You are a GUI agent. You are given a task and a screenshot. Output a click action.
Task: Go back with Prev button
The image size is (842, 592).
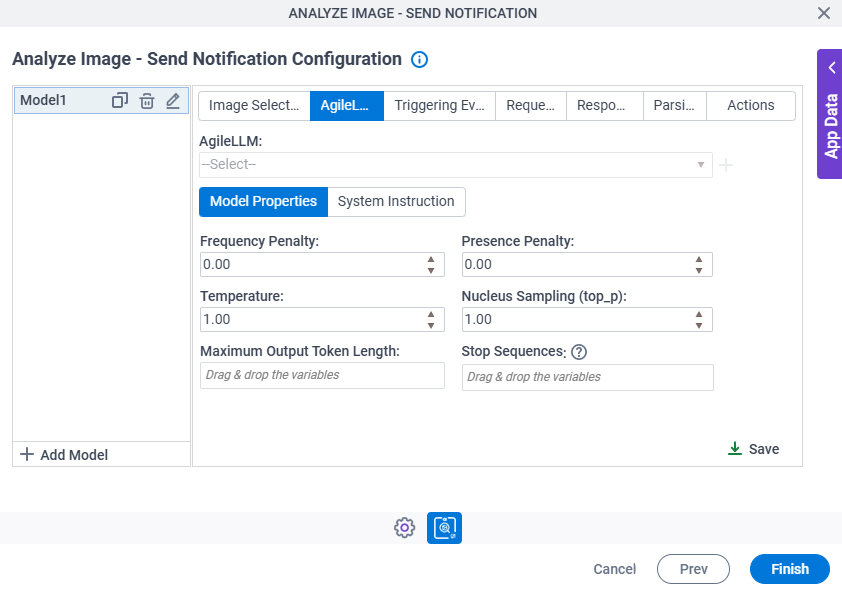pos(693,569)
